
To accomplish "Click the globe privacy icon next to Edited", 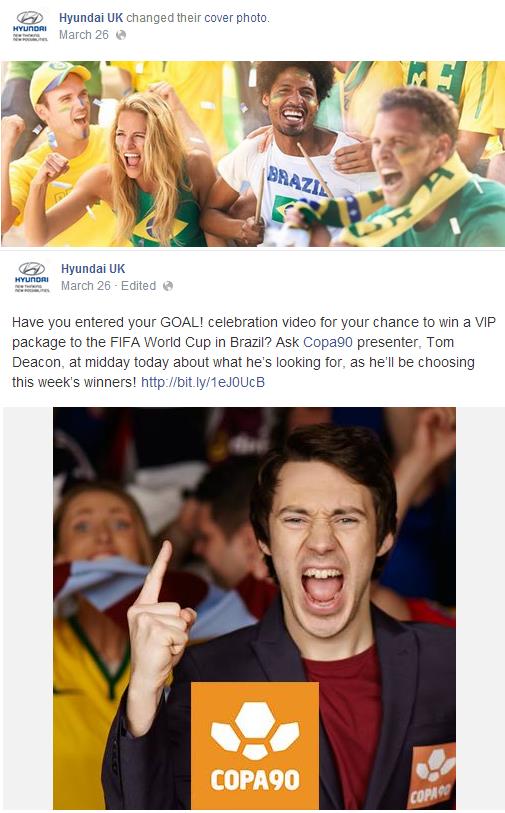I will coord(167,286).
